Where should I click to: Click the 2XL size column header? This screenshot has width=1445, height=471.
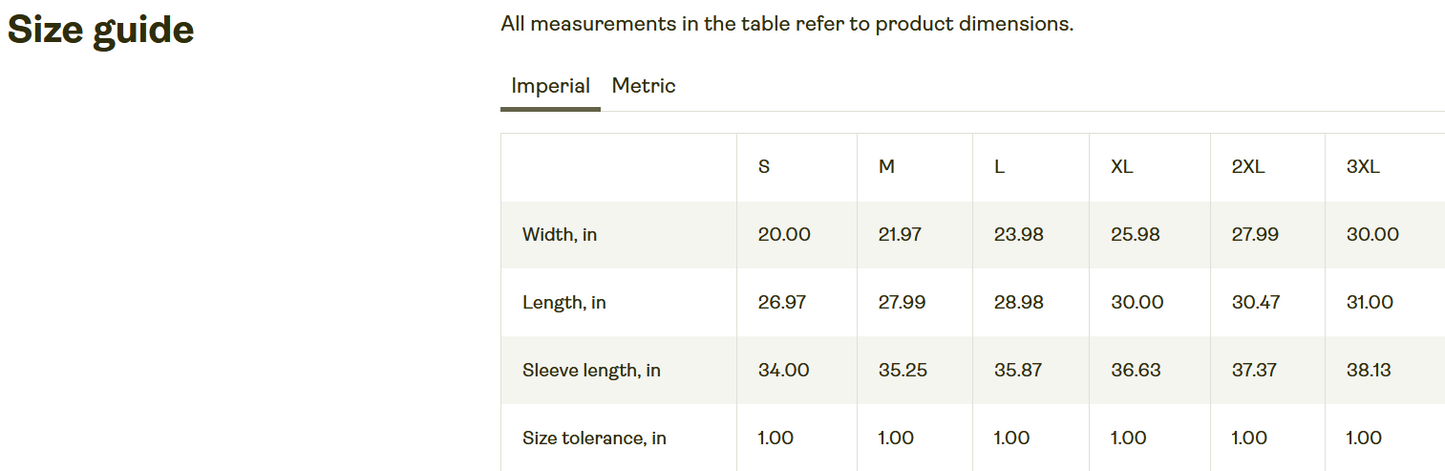click(x=1248, y=167)
